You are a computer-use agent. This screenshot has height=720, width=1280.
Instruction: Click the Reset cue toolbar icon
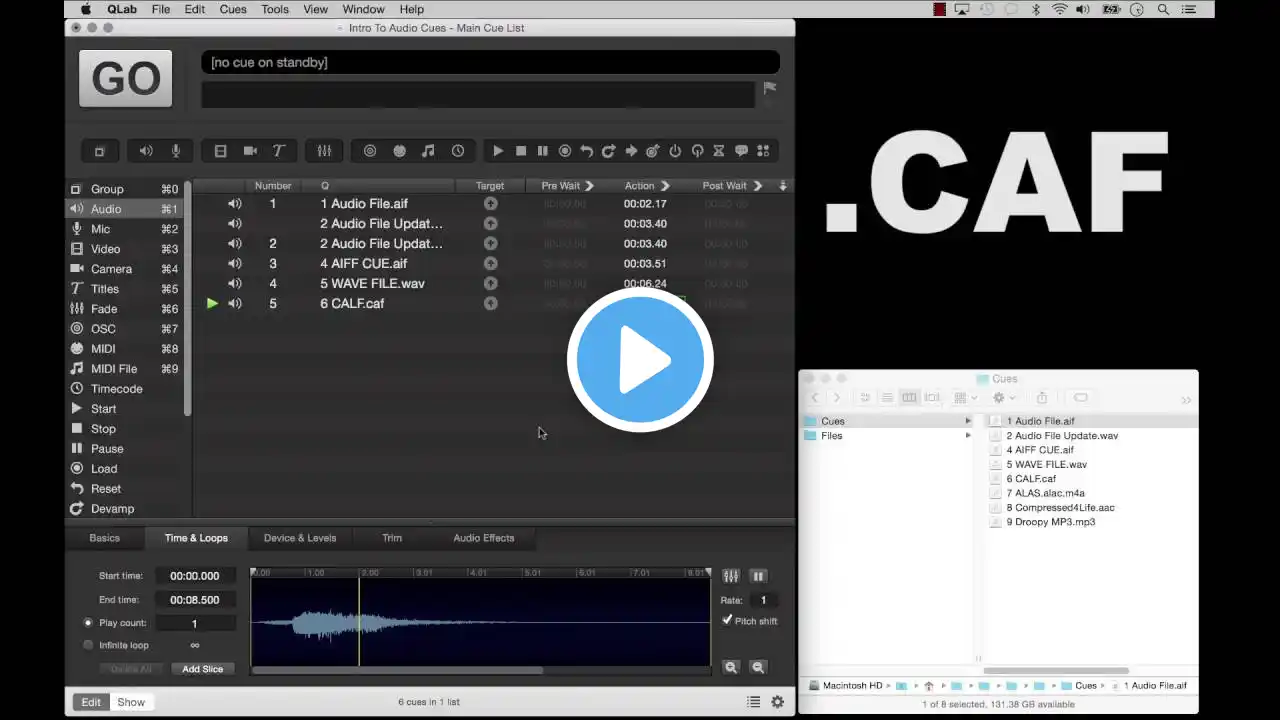(x=587, y=151)
